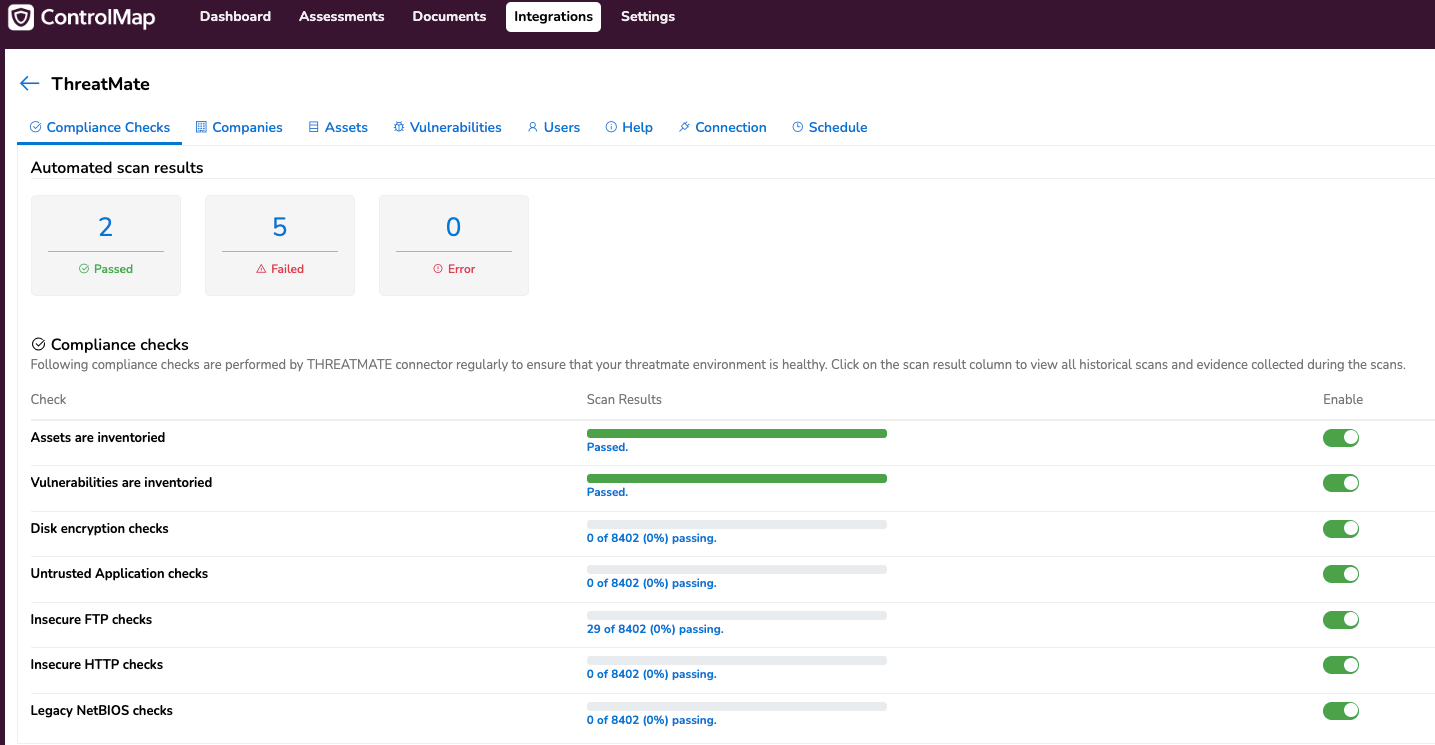This screenshot has height=745, width=1435.
Task: Toggle off Untrusted Application checks
Action: [1341, 574]
